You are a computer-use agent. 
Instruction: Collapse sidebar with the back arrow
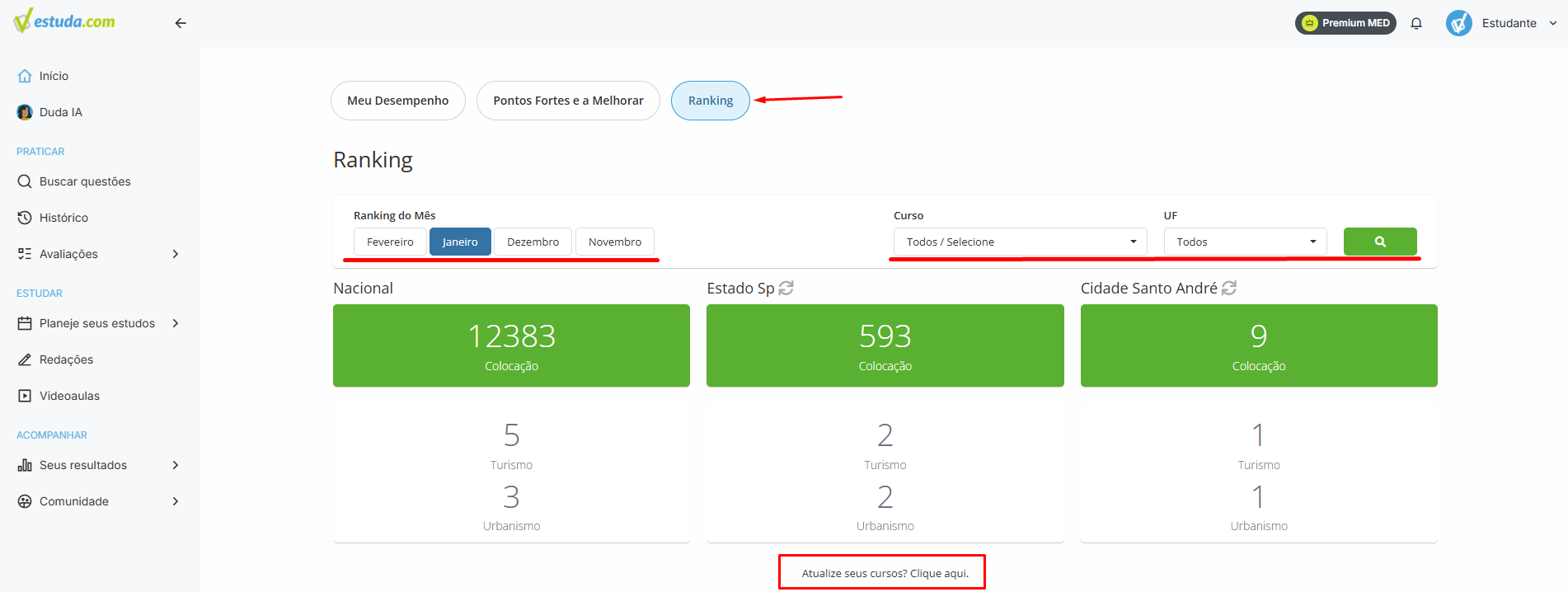point(181,23)
